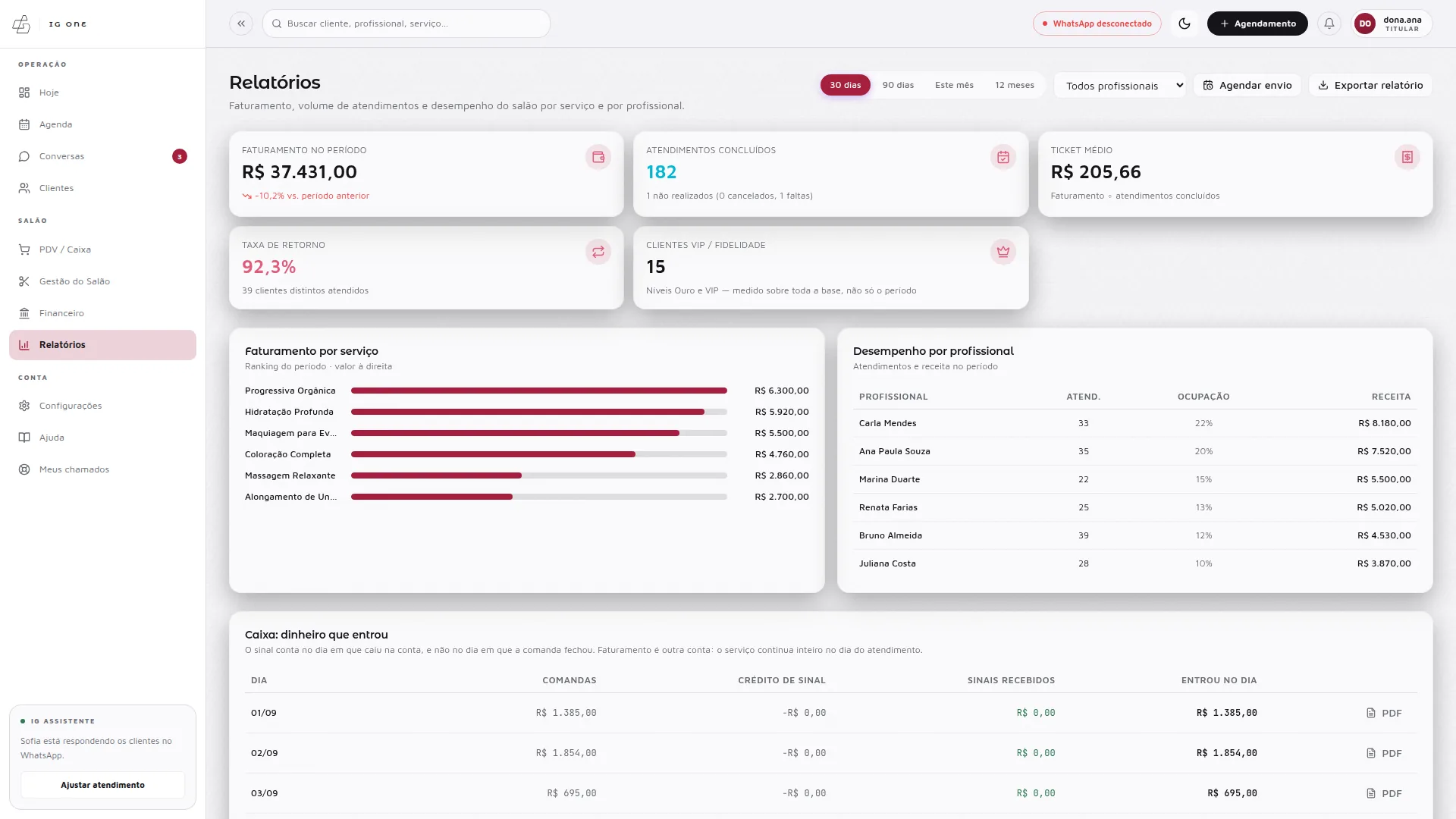Click the Clientes people icon
The width and height of the screenshot is (1456, 819).
[24, 188]
